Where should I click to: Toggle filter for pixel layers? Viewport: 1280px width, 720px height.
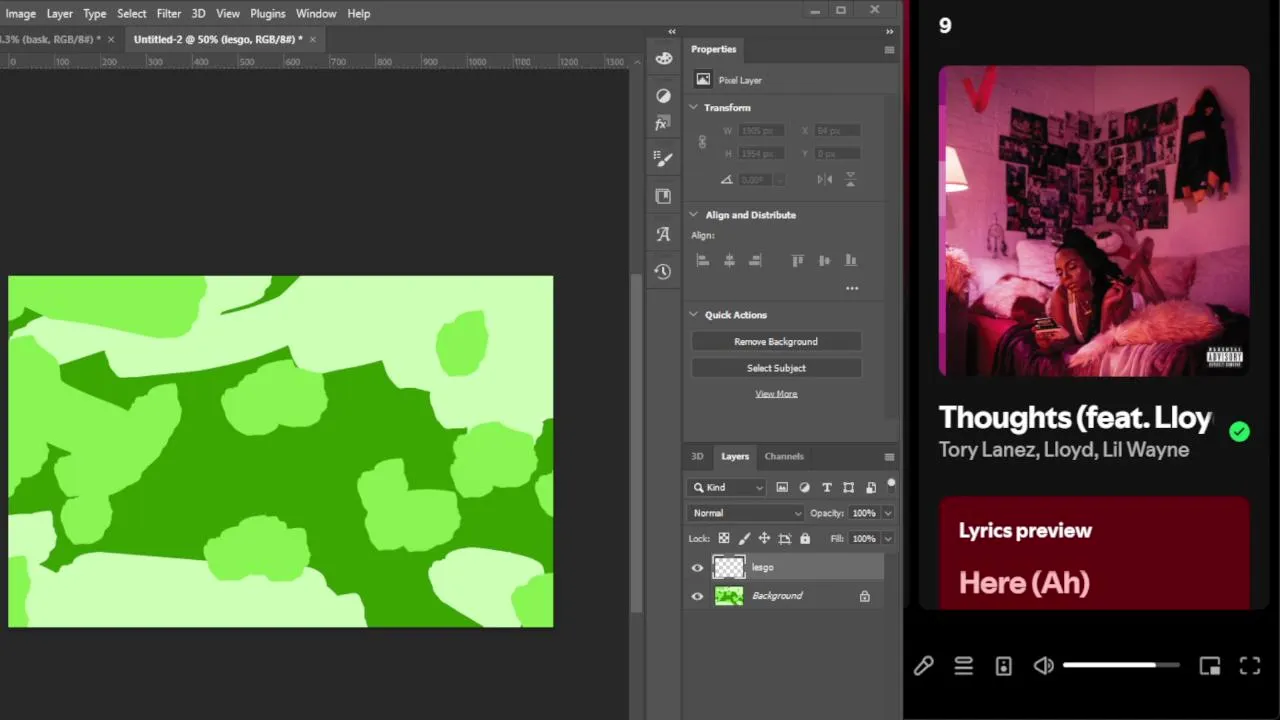[782, 487]
